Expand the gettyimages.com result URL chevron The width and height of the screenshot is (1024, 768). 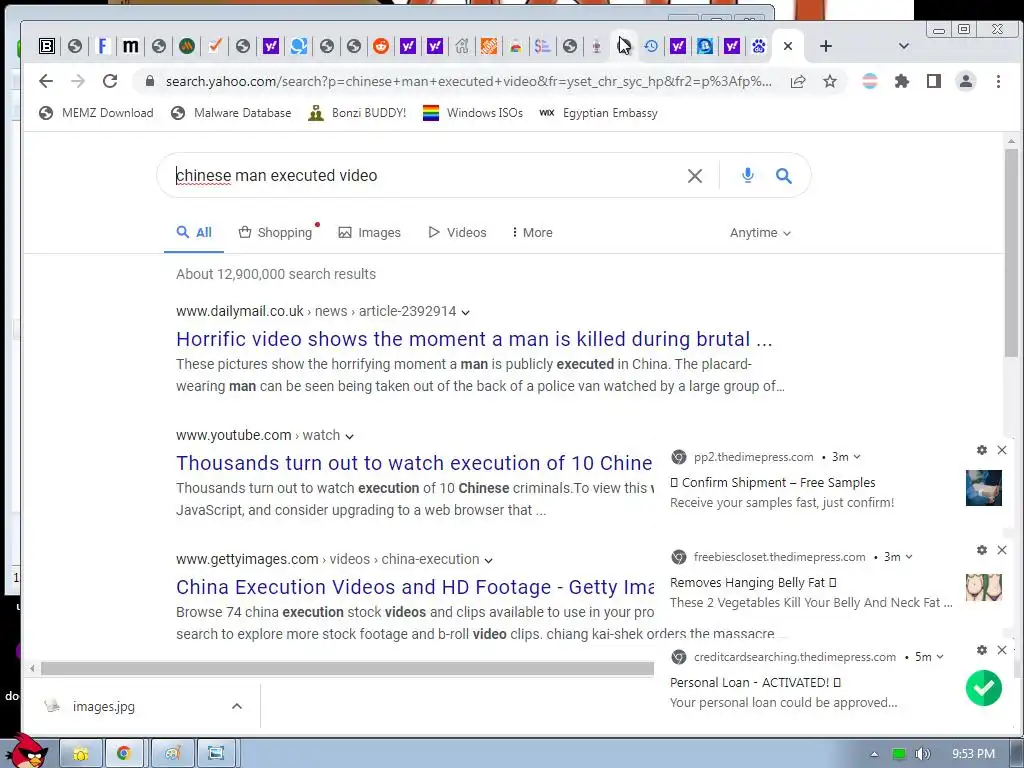488,561
